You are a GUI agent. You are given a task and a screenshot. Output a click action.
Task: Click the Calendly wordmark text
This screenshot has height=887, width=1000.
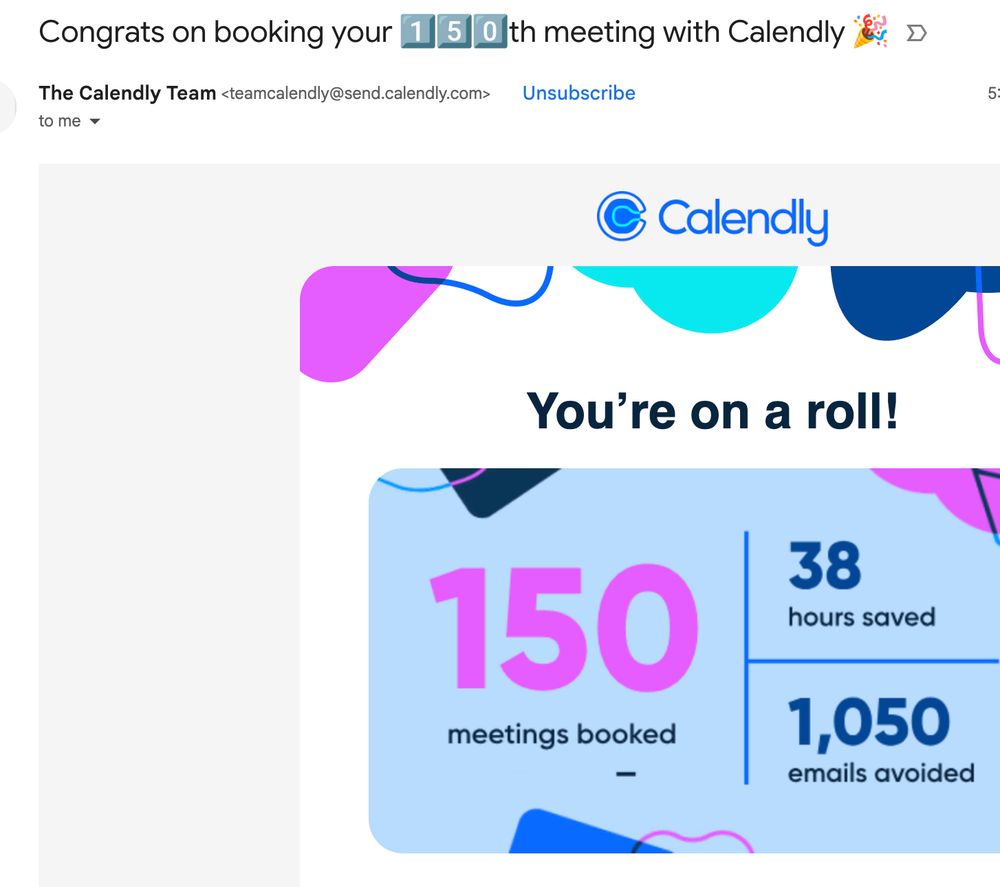(743, 221)
